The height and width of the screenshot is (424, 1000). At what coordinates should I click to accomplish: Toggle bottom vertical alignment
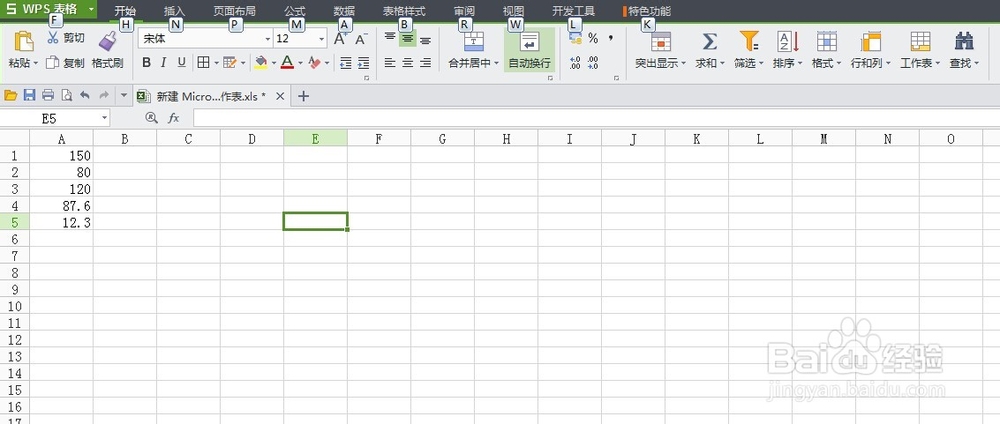click(x=425, y=38)
